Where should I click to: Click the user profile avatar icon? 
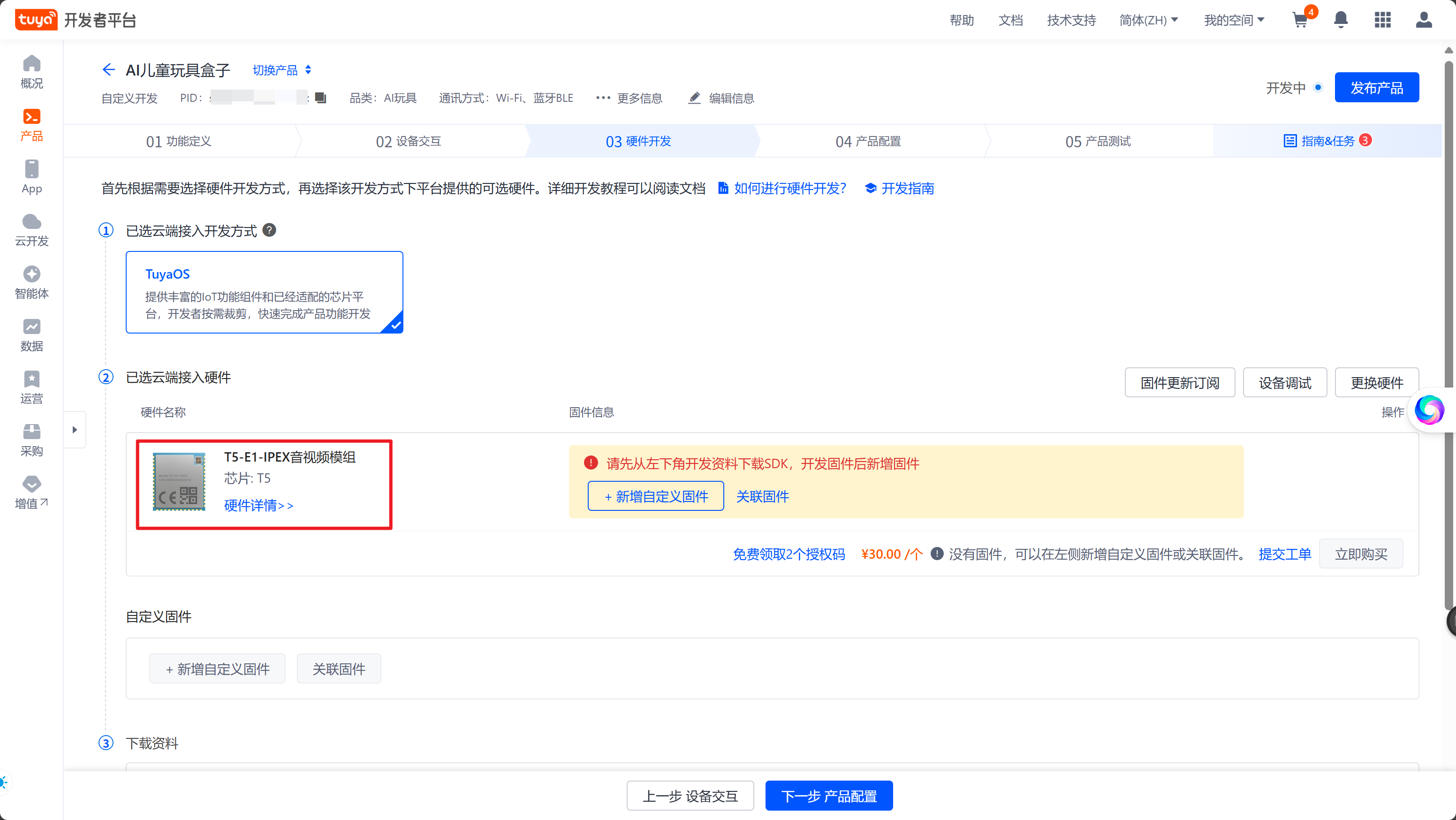(x=1423, y=20)
